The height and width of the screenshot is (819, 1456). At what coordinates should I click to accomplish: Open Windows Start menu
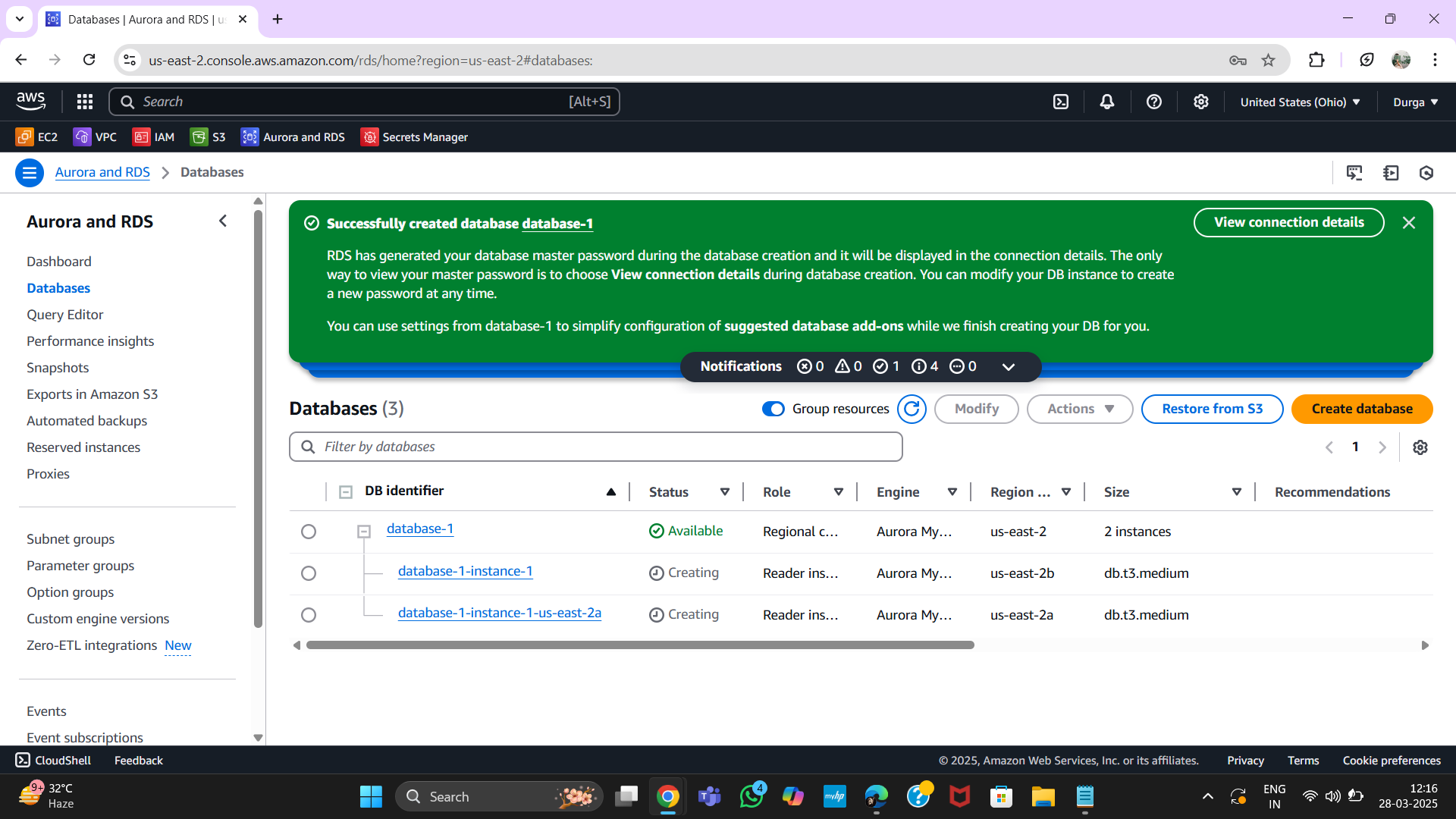pos(371,796)
